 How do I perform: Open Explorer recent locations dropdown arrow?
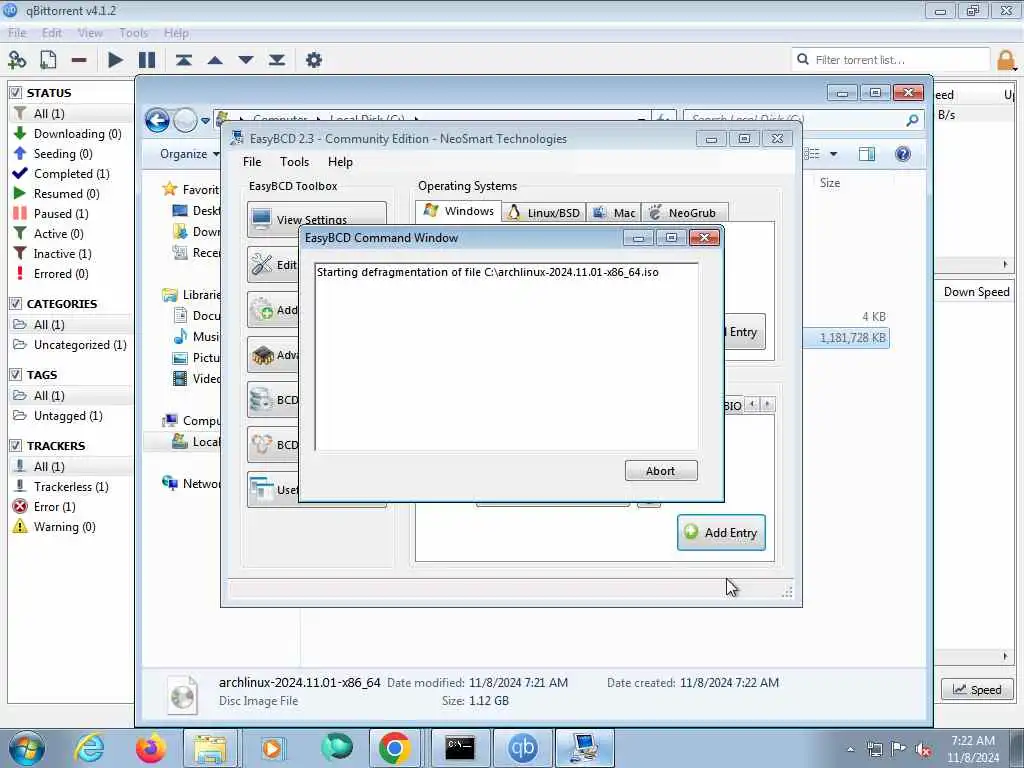click(x=205, y=121)
